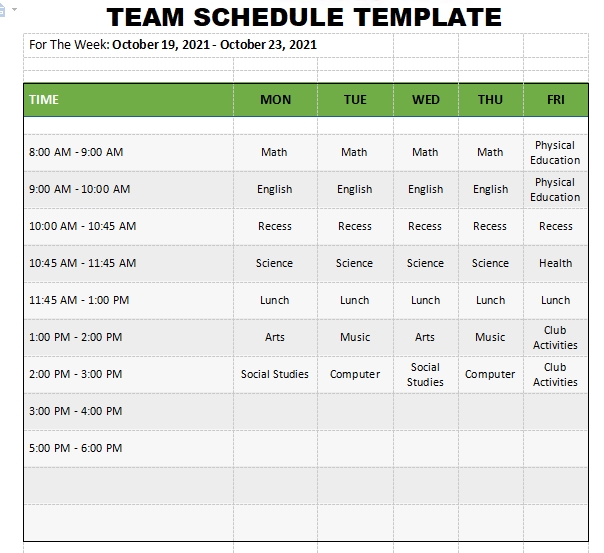Select the Team Schedule Template title
604x553 pixels.
[x=304, y=17]
